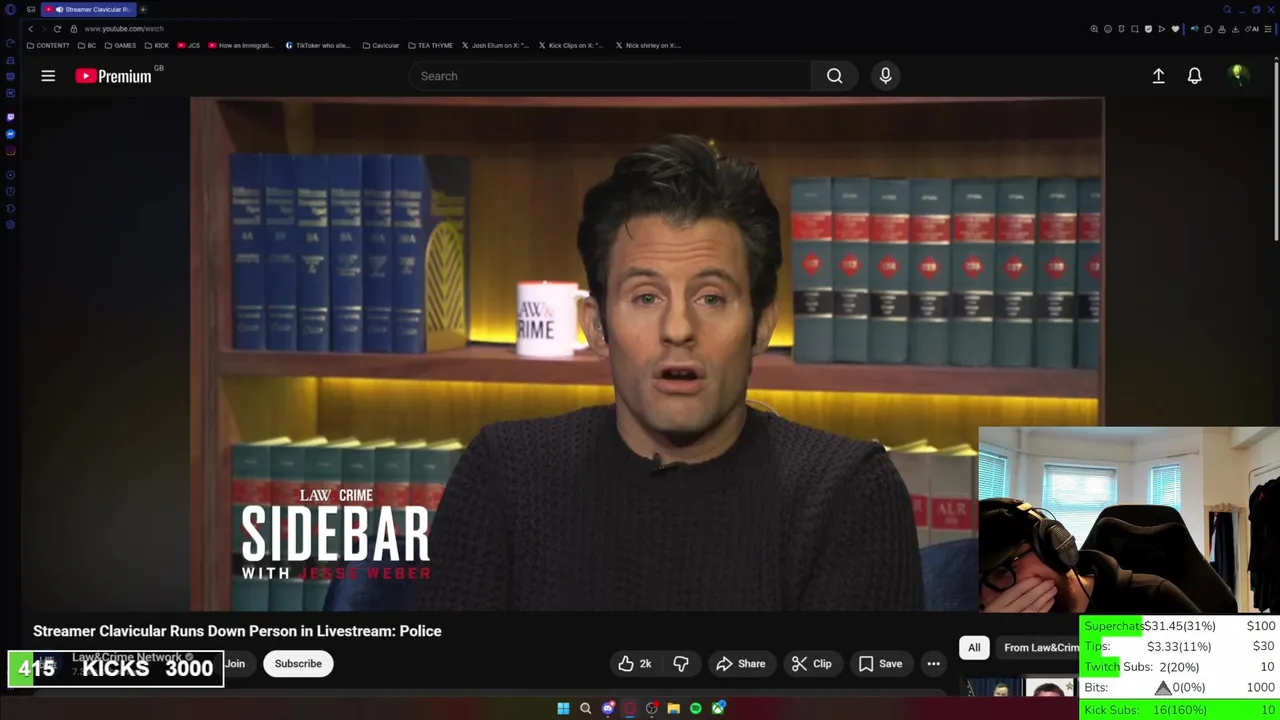
Task: Focus the YouTube Search input field
Action: 610,76
